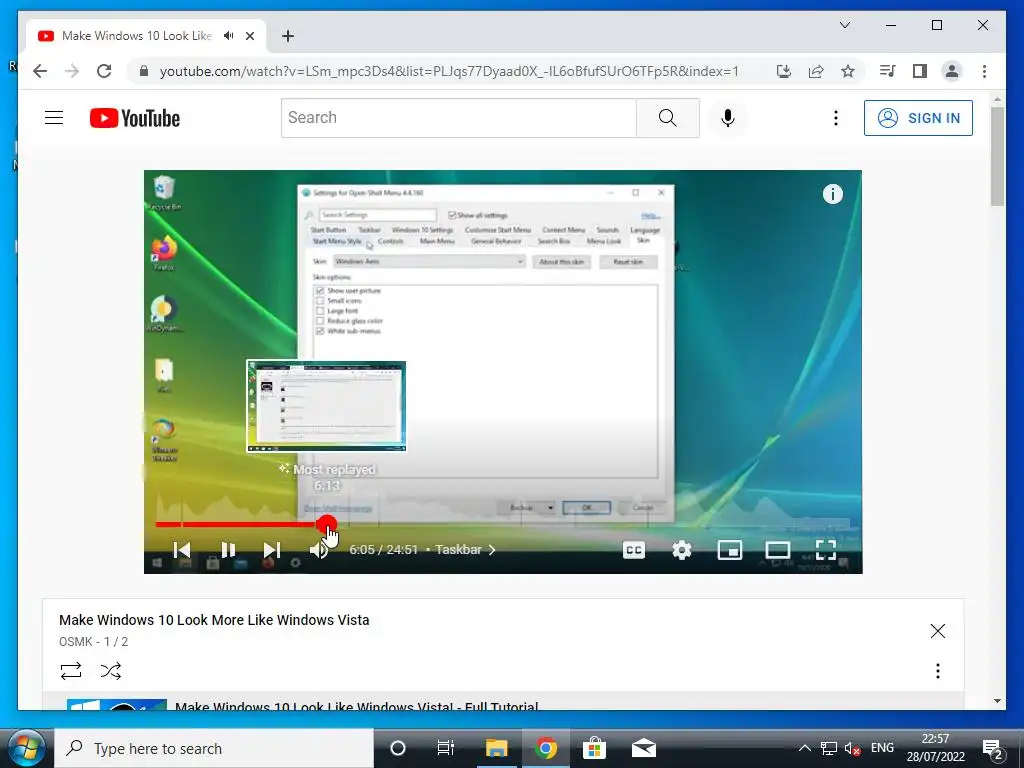Open Chrome tab search chevron
Screen dimensions: 1024x768
(x=844, y=25)
